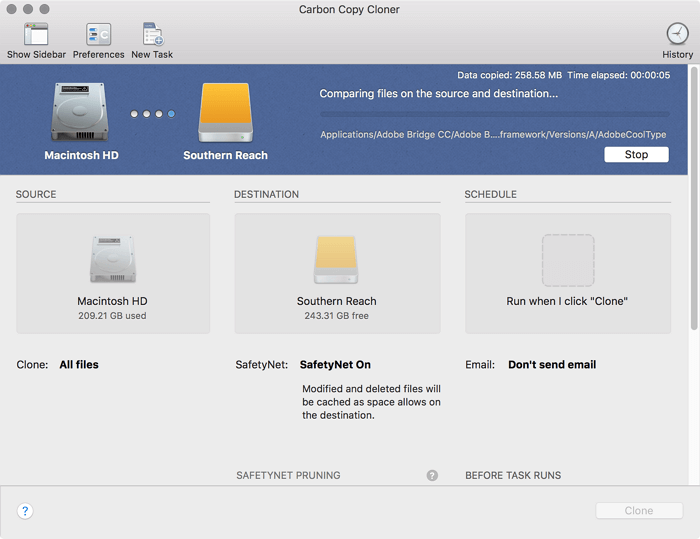Click the SafetyNet description paragraph

[371, 402]
